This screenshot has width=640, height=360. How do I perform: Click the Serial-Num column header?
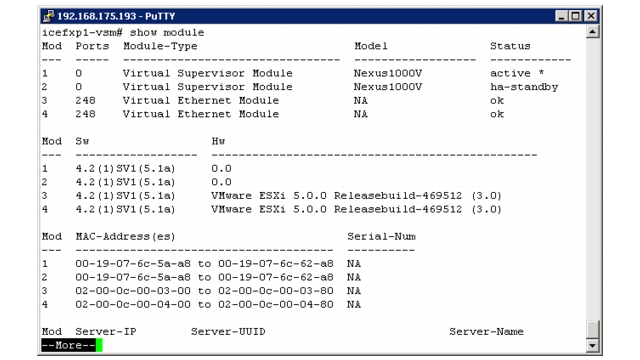coord(382,236)
